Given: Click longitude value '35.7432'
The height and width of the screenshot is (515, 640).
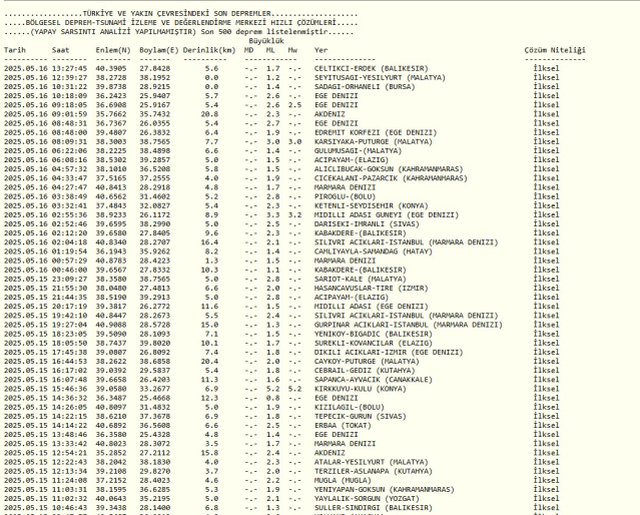Looking at the screenshot, I should tap(155, 114).
